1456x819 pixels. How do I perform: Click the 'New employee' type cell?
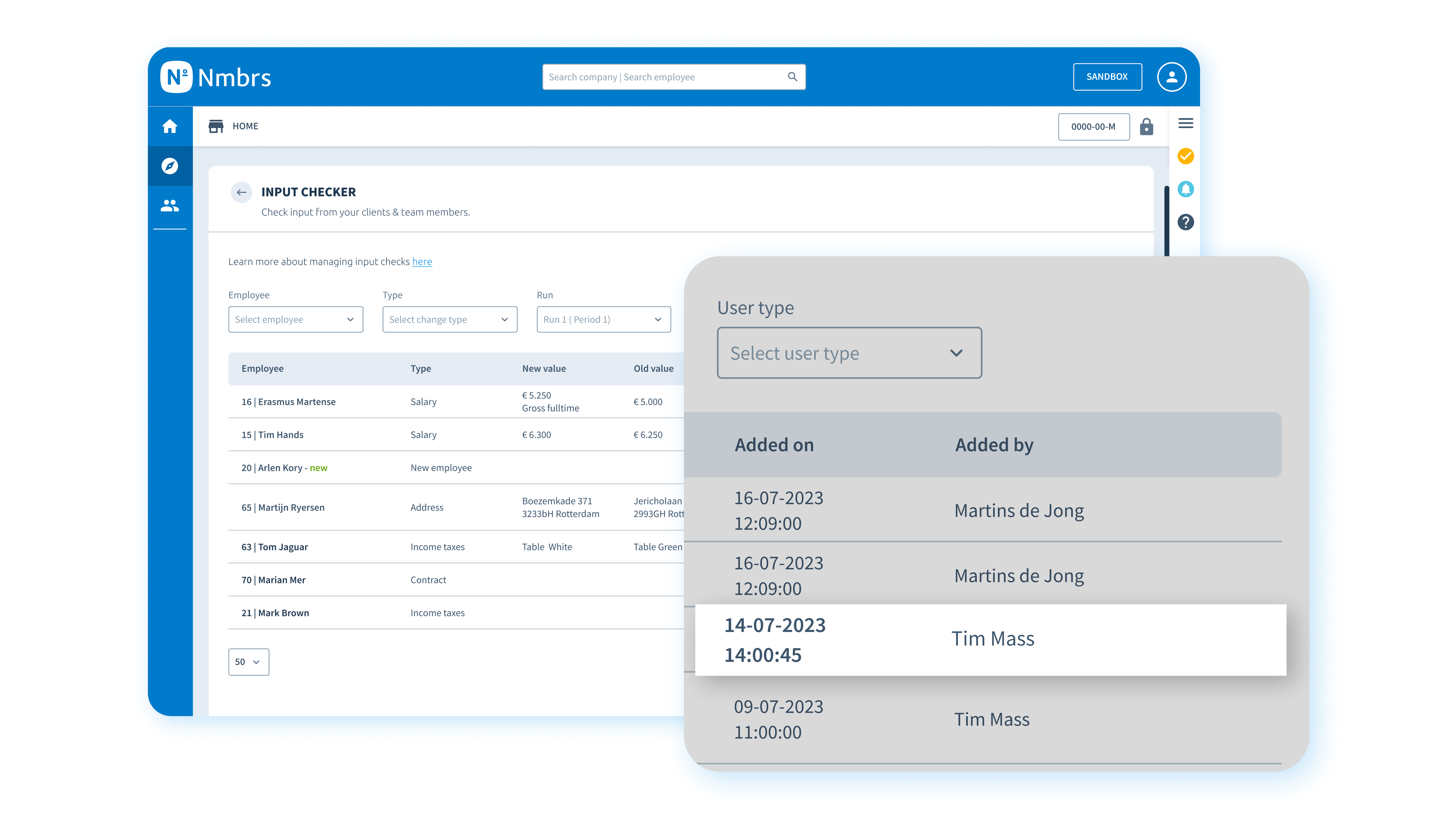coord(441,468)
